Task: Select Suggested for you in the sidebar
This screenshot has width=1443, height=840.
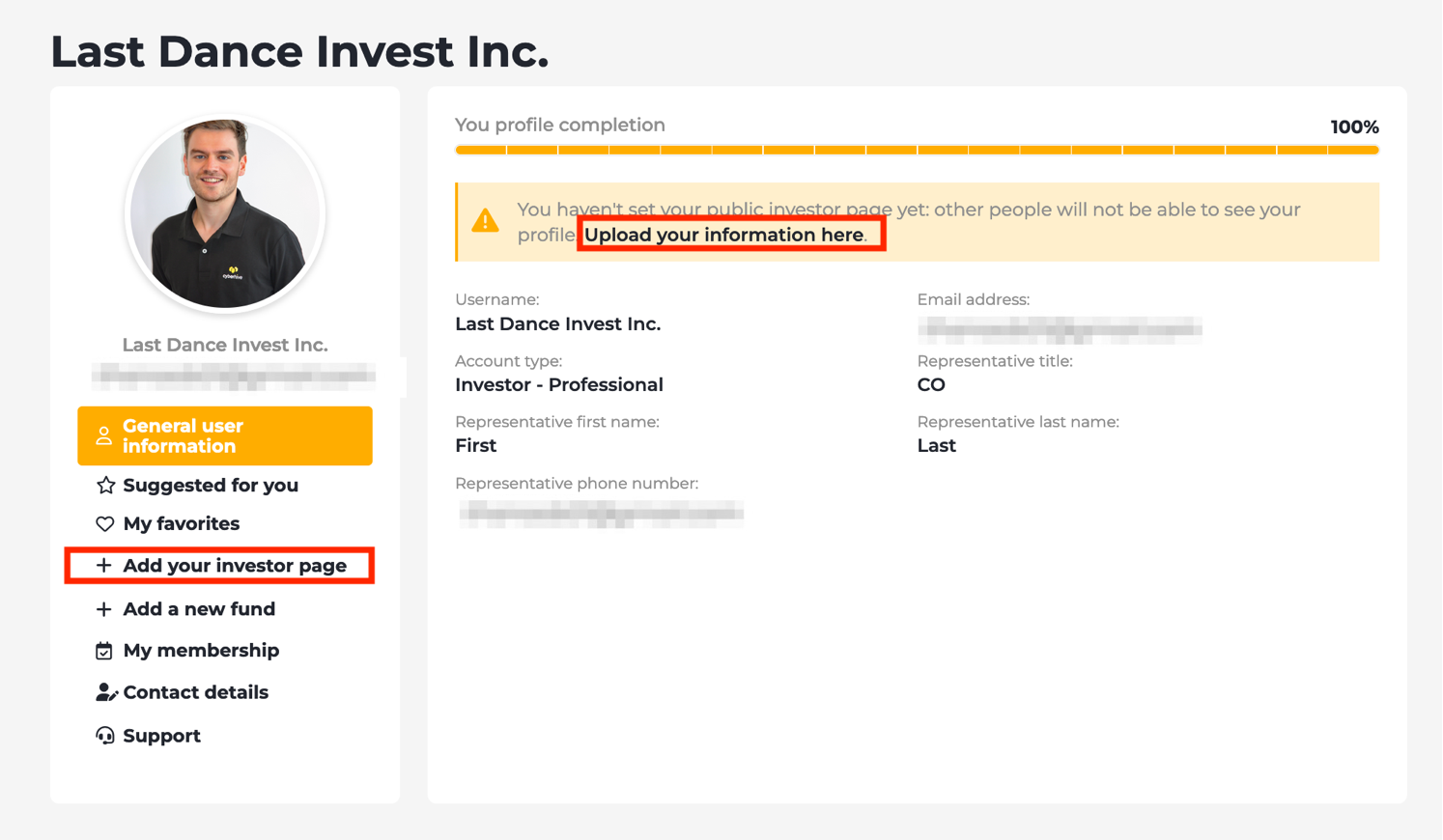Action: tap(210, 486)
